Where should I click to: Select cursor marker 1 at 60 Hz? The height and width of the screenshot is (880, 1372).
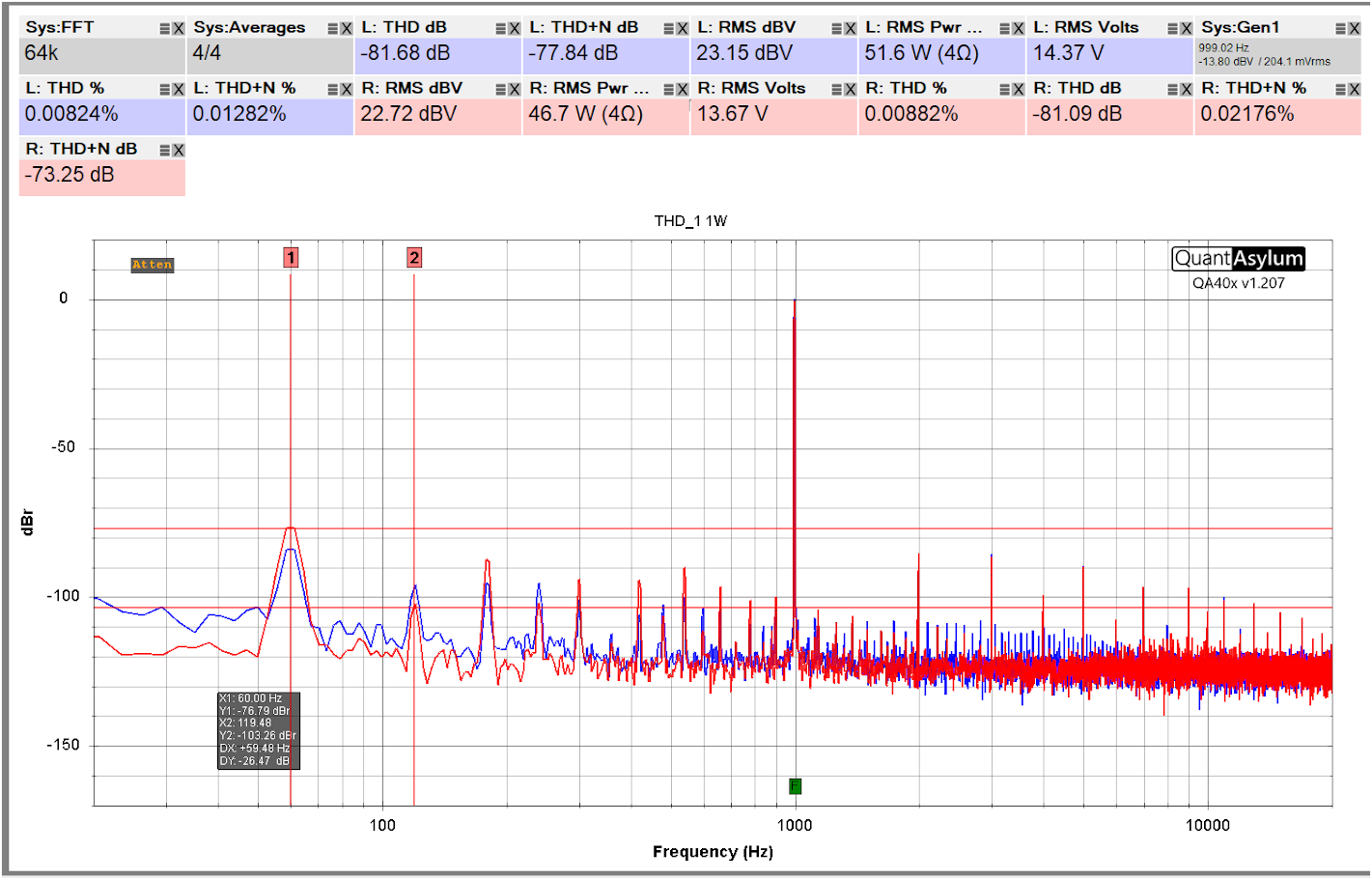point(291,258)
